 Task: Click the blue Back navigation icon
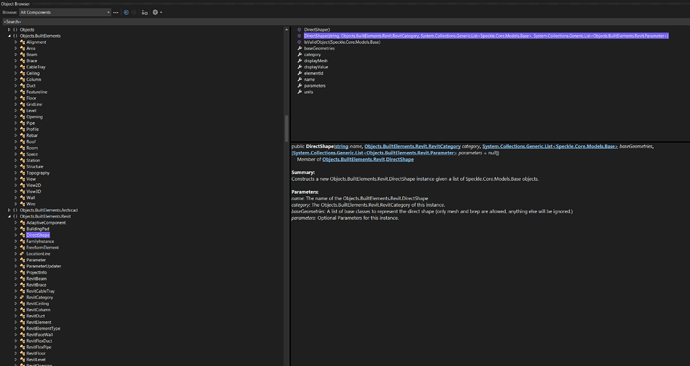tap(126, 12)
